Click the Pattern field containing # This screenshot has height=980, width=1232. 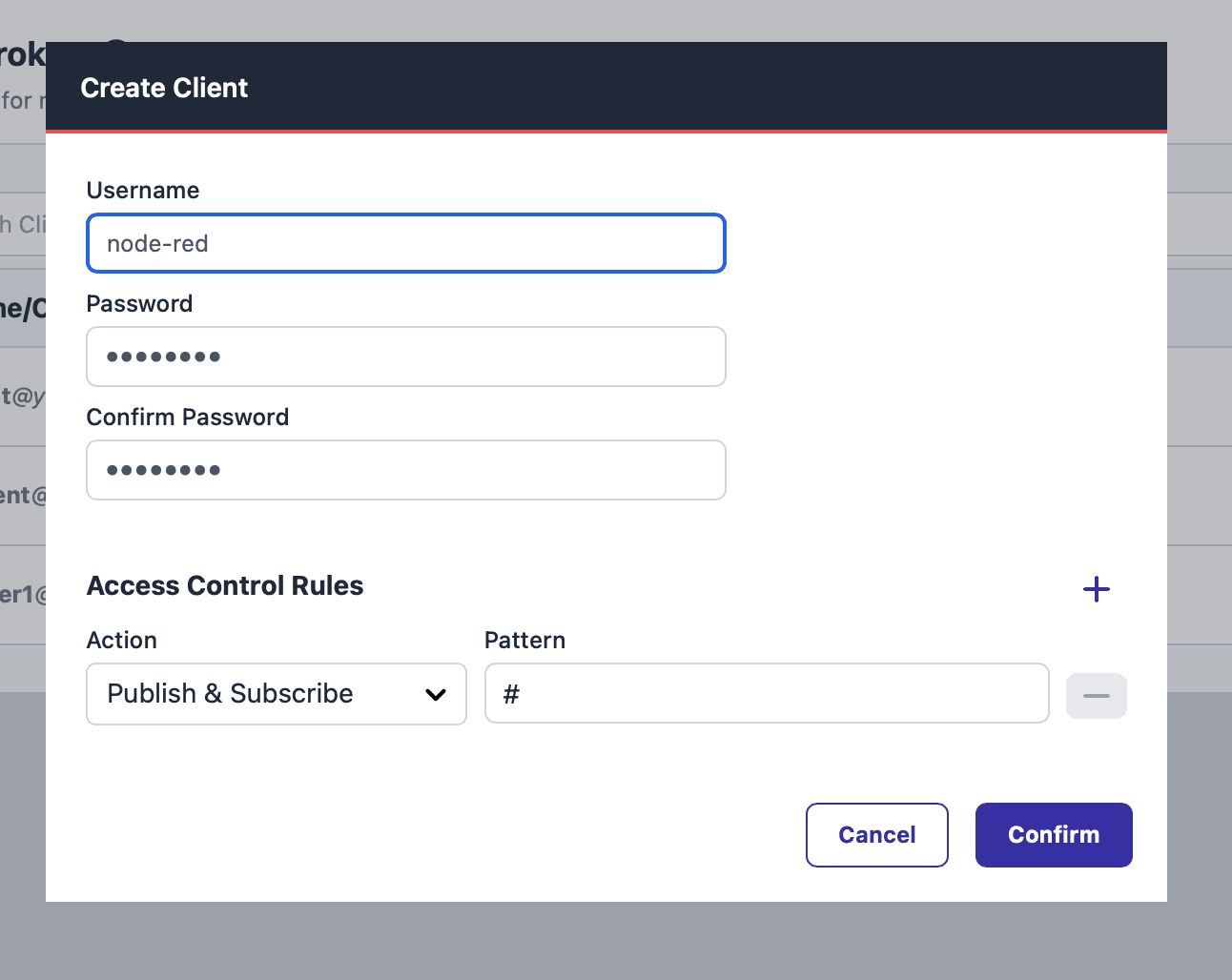766,693
